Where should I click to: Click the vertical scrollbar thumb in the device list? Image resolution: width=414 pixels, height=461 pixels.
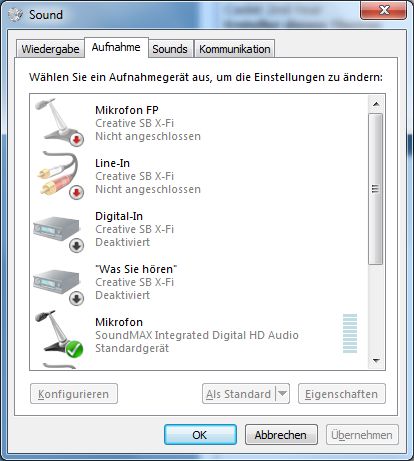pyautogui.click(x=376, y=189)
